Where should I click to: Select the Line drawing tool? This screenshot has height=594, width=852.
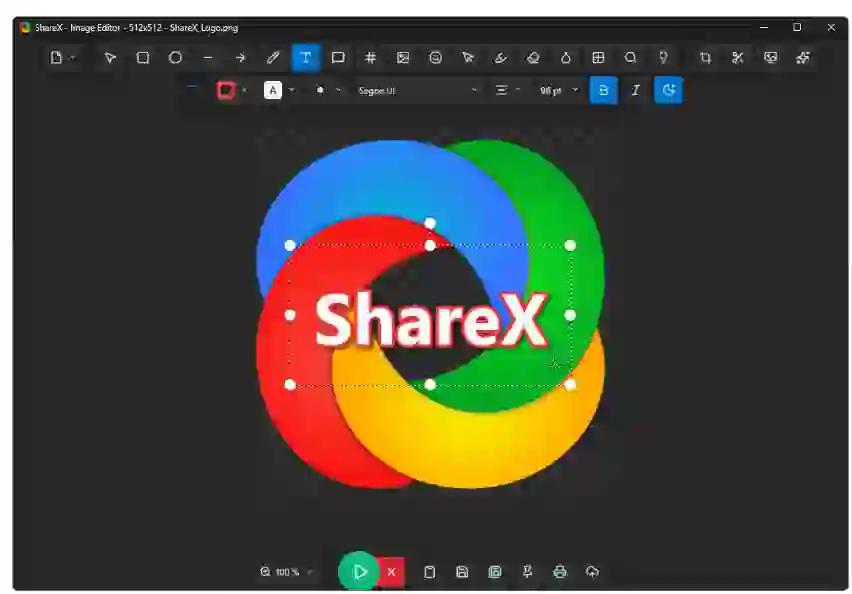pos(208,58)
